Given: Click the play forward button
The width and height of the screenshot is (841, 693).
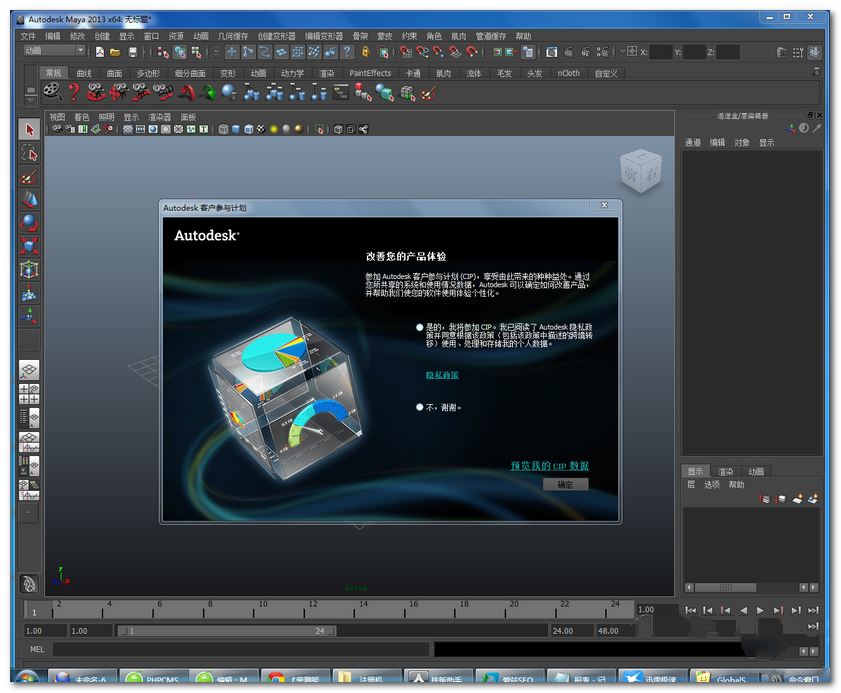Looking at the screenshot, I should [760, 610].
